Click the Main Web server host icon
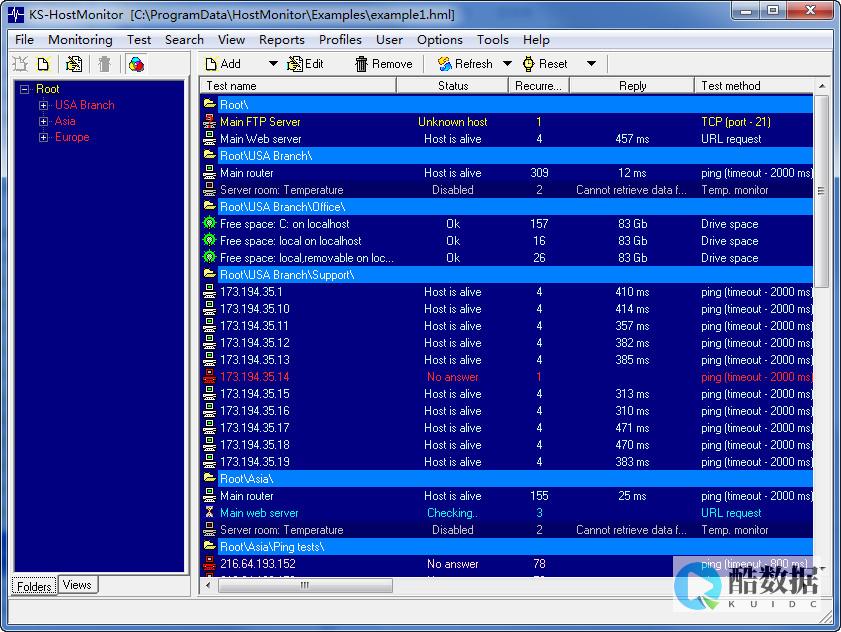The image size is (841, 632). [209, 138]
